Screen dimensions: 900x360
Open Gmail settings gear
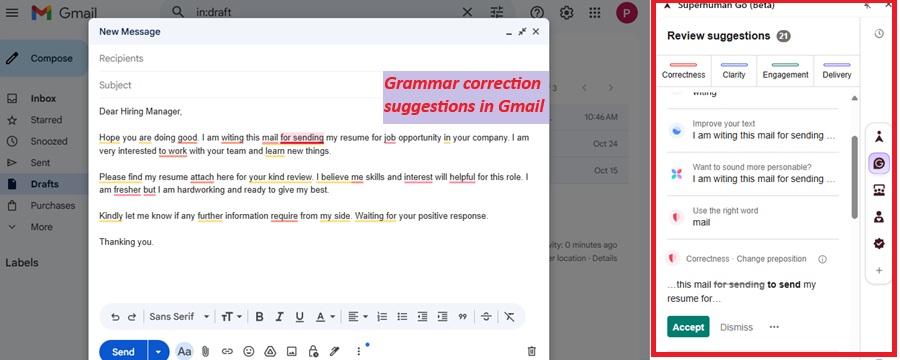pos(567,13)
